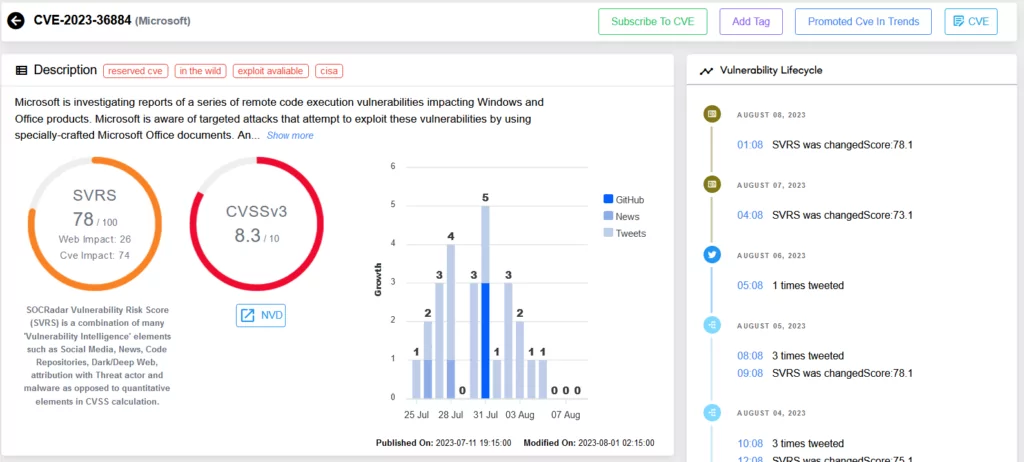
Task: Click the CVE-2023-36884 title text
Action: (83, 20)
